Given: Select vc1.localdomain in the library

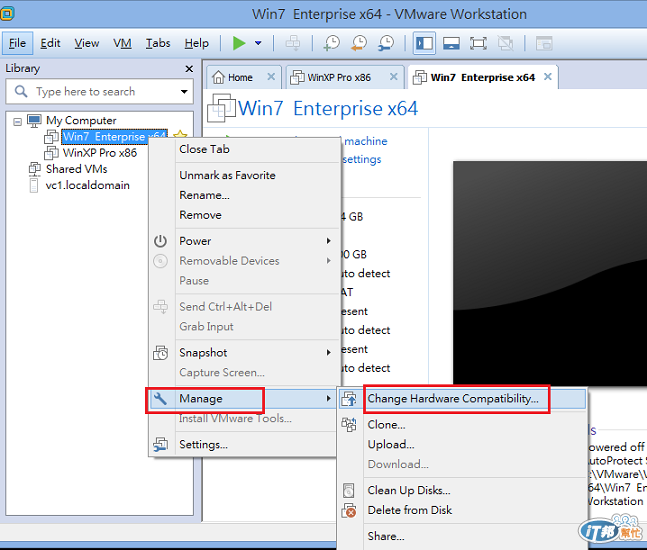Looking at the screenshot, I should click(x=87, y=185).
